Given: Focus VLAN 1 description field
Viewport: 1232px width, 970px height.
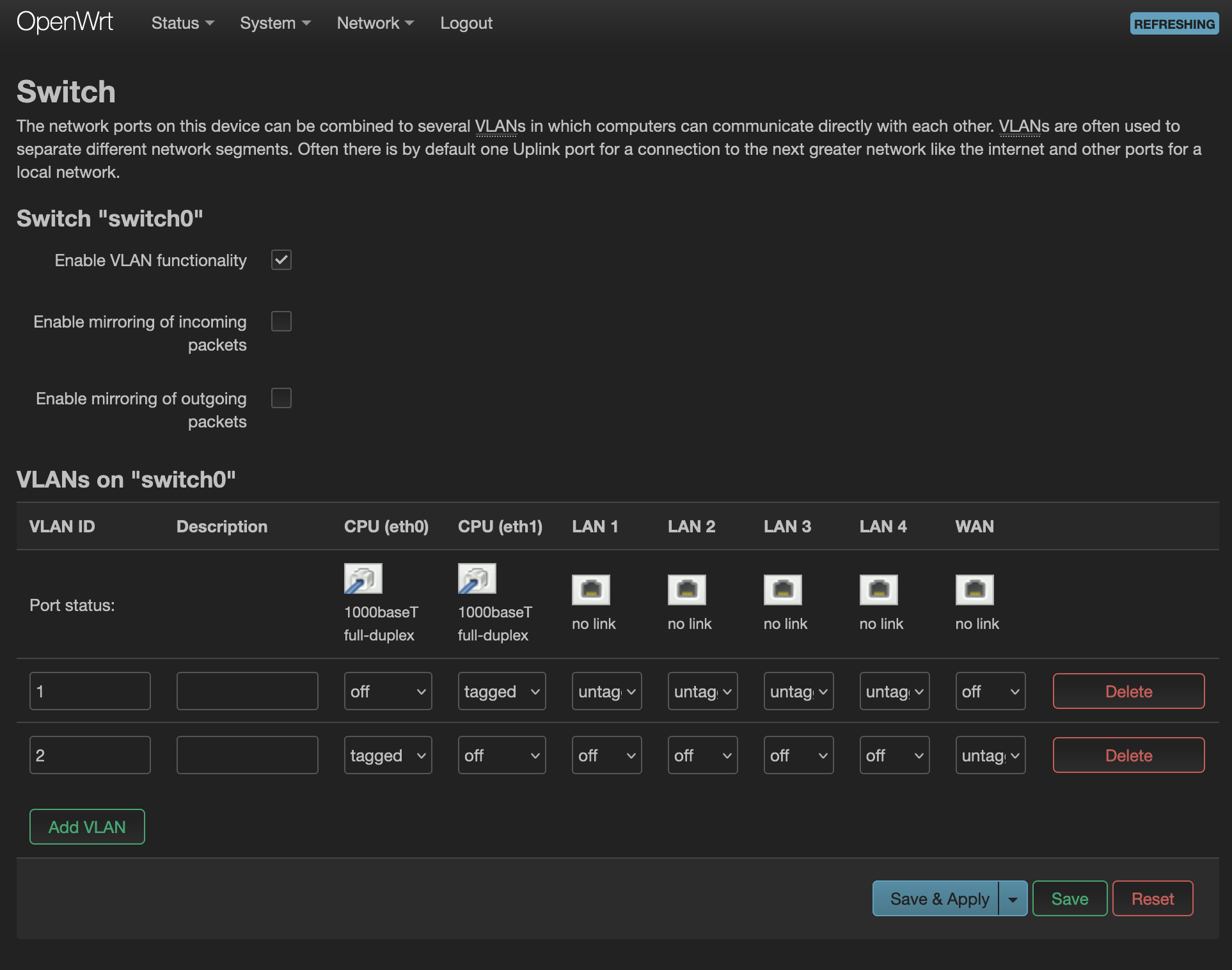Looking at the screenshot, I should (248, 691).
